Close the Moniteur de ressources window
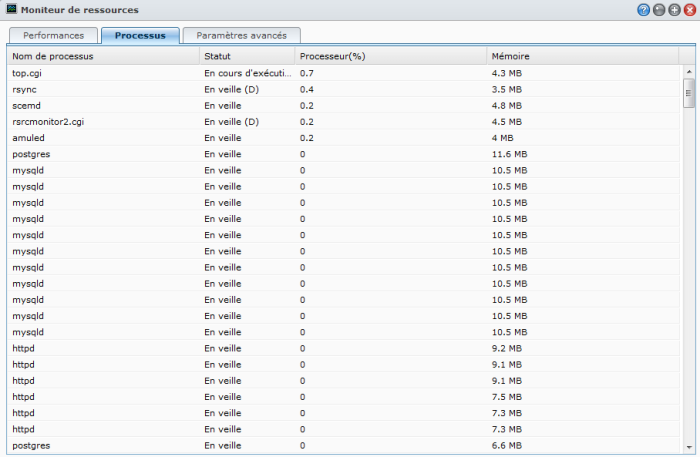The width and height of the screenshot is (700, 457). coord(688,9)
